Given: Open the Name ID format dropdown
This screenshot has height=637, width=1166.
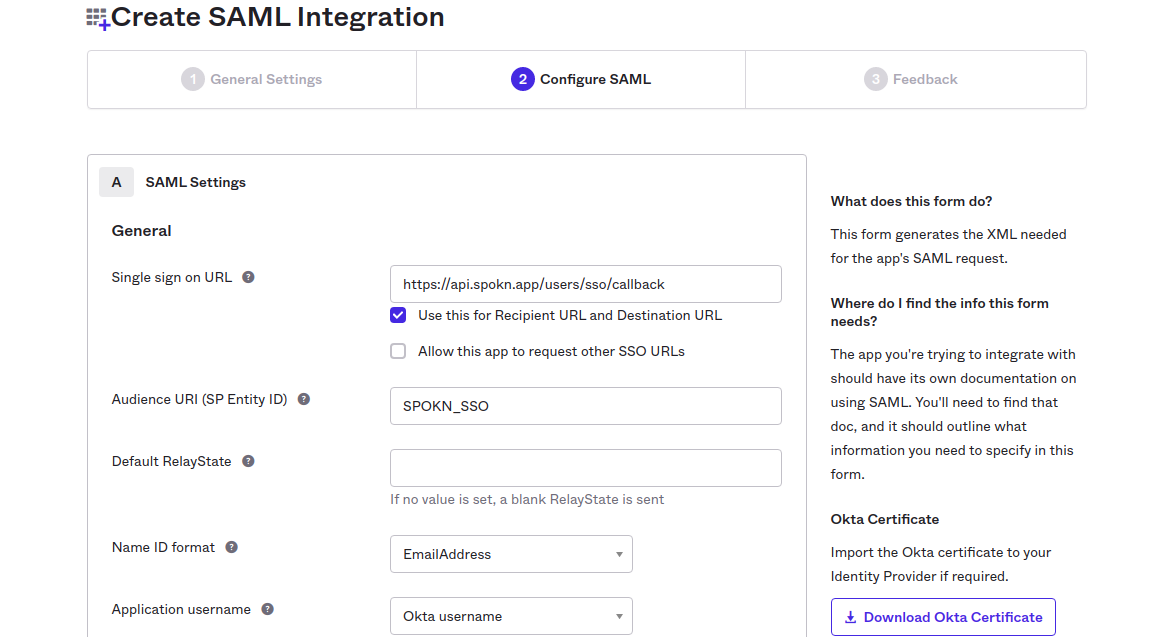Looking at the screenshot, I should (x=511, y=554).
